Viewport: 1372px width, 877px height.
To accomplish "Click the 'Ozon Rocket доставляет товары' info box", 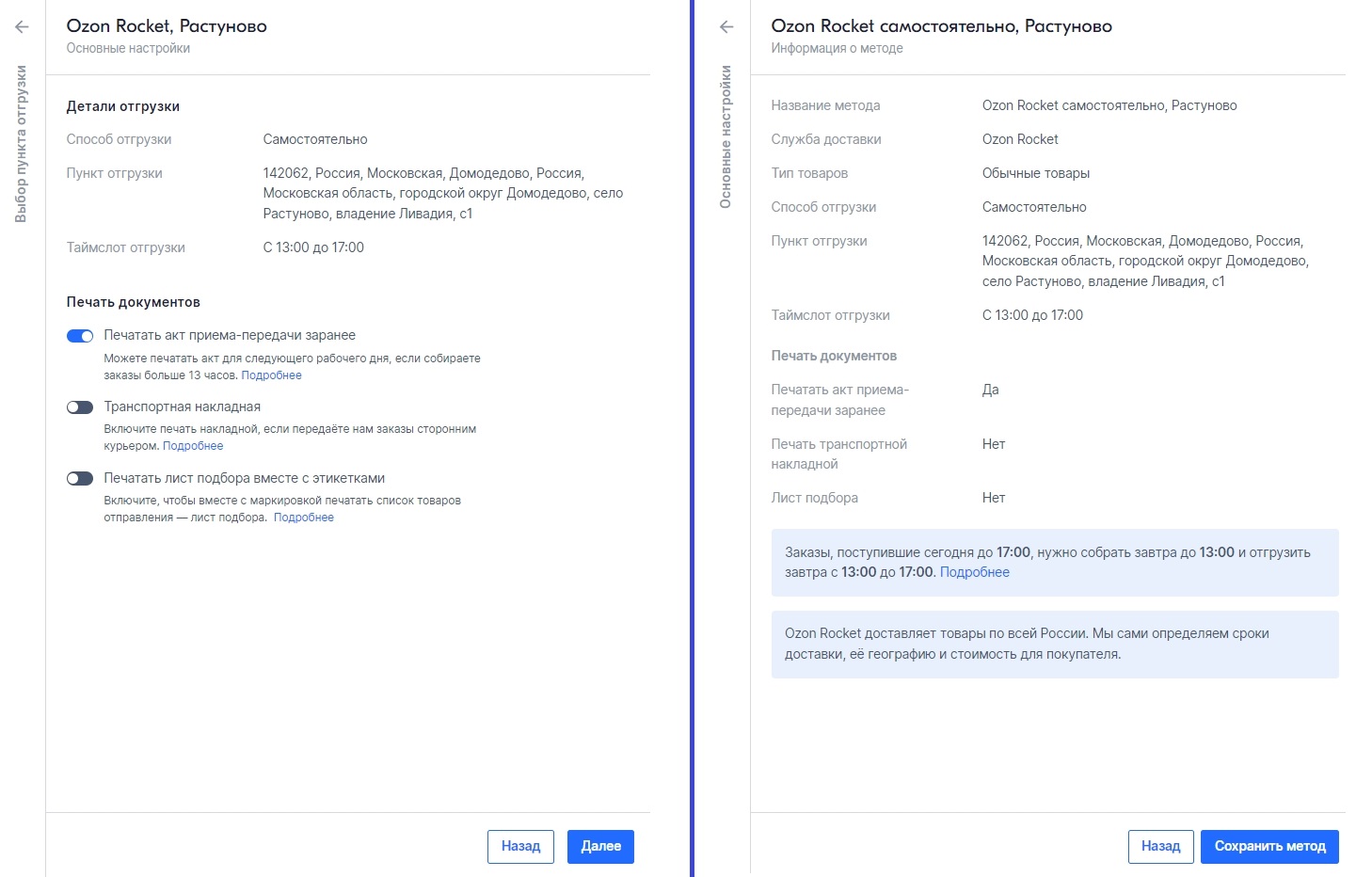I will (1054, 644).
